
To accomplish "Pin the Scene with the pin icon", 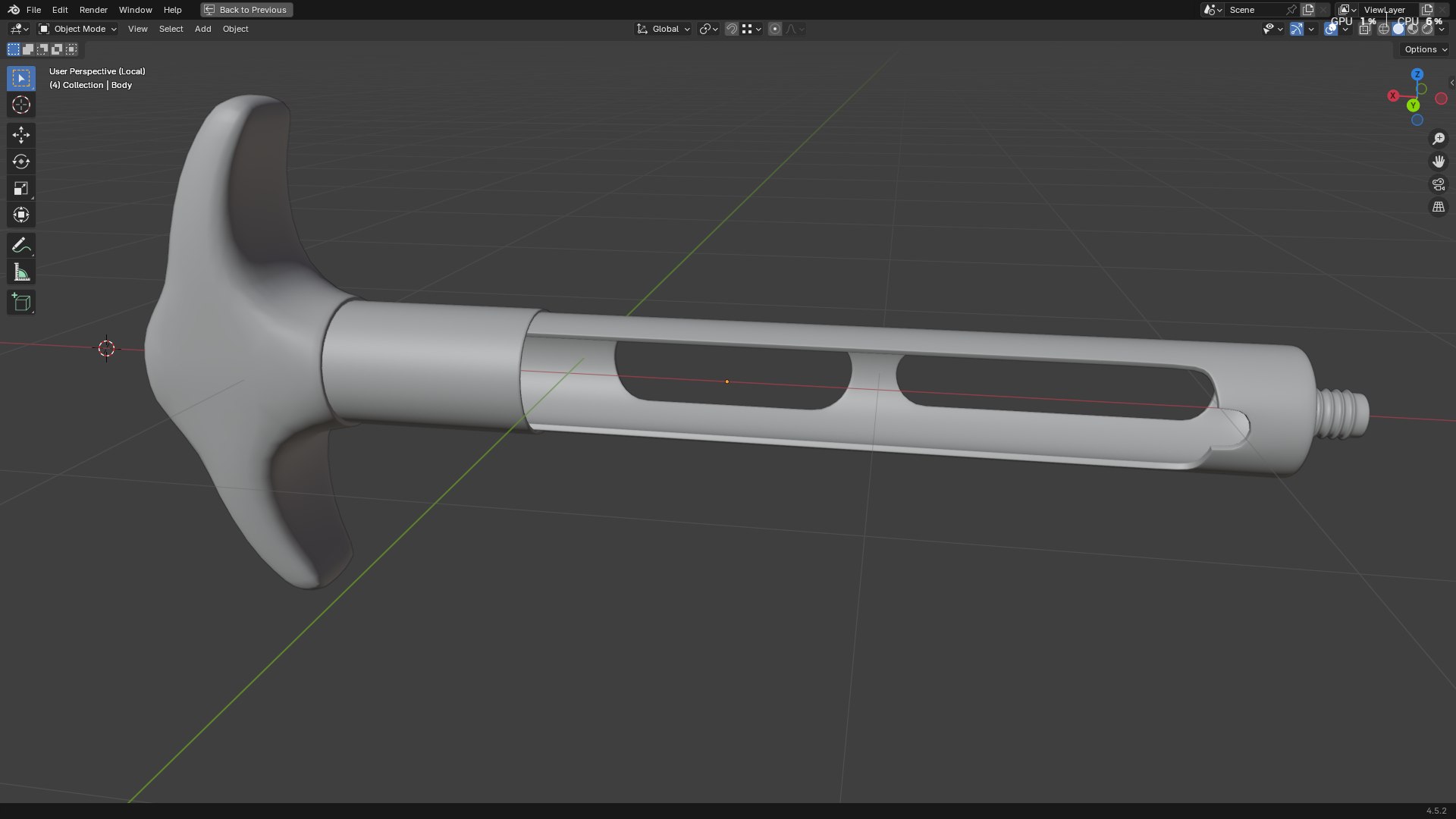I will tap(1291, 10).
